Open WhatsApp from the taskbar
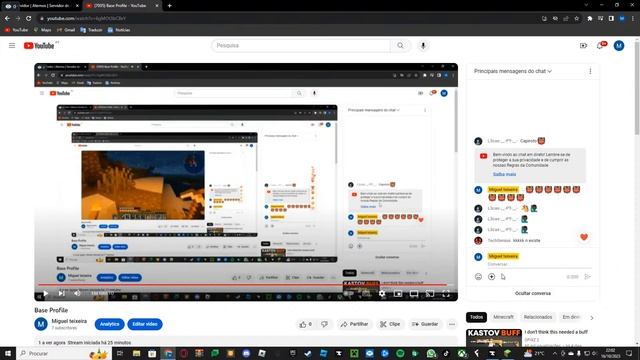640x360 pixels. [431, 353]
